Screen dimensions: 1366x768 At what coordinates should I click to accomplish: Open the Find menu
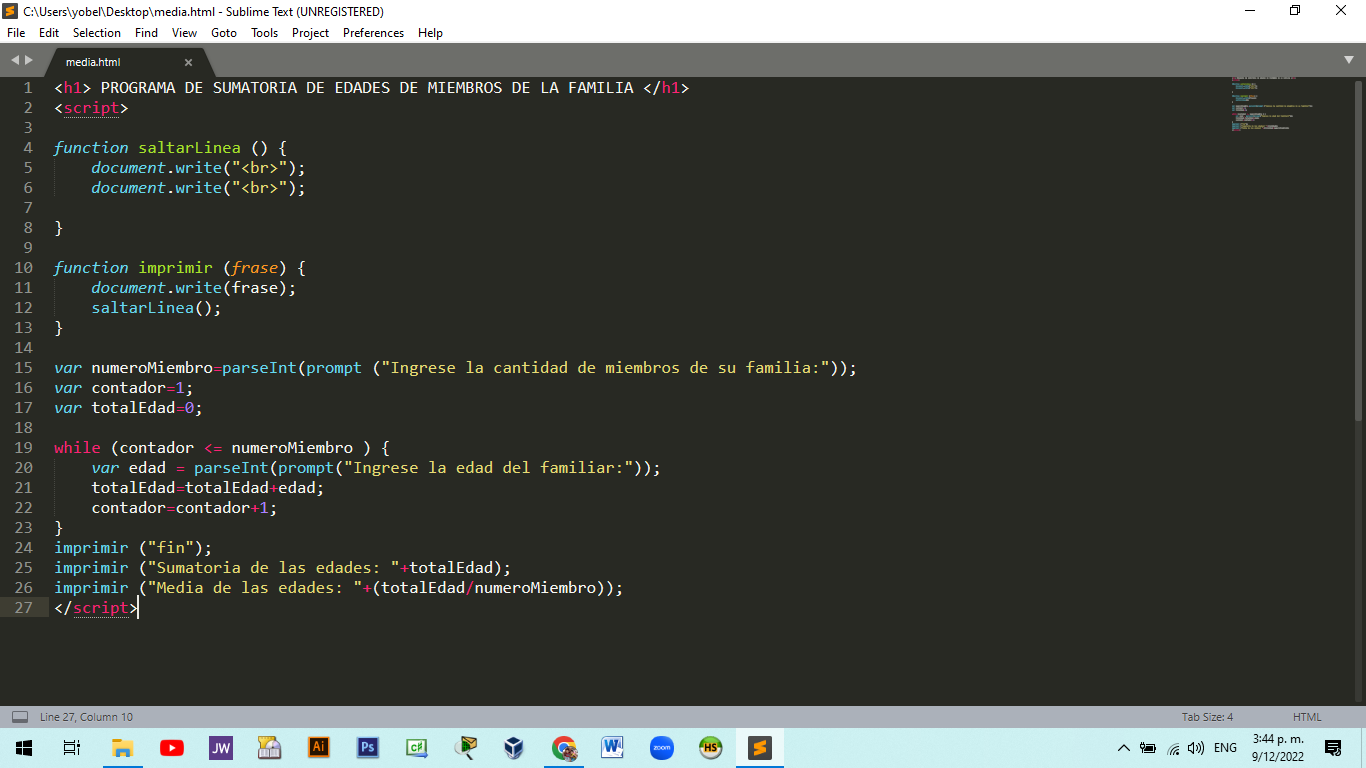[146, 33]
